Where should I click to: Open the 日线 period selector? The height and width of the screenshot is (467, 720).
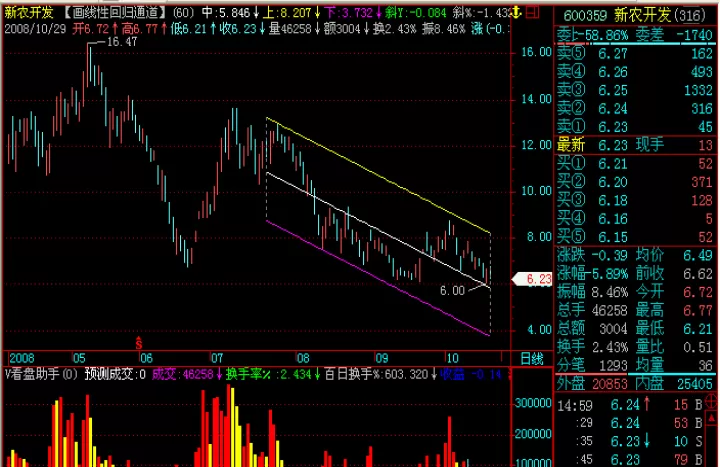(x=532, y=359)
